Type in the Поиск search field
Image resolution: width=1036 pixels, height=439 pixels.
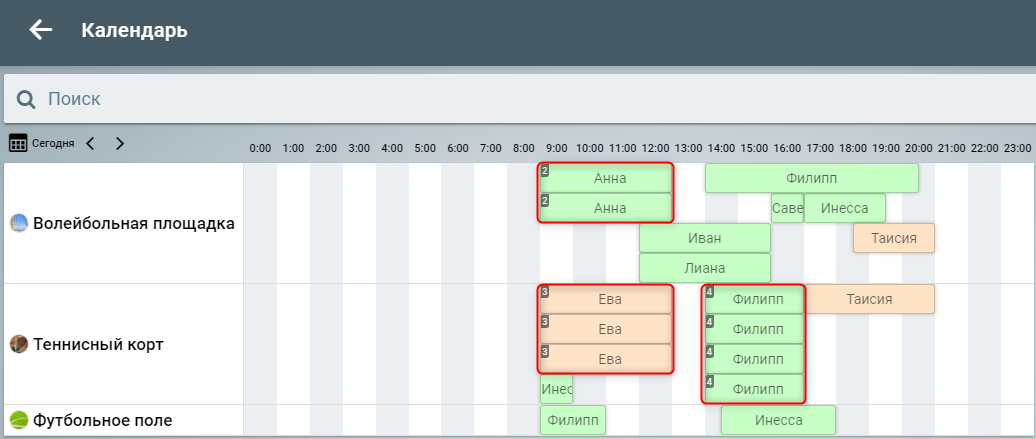(x=500, y=99)
